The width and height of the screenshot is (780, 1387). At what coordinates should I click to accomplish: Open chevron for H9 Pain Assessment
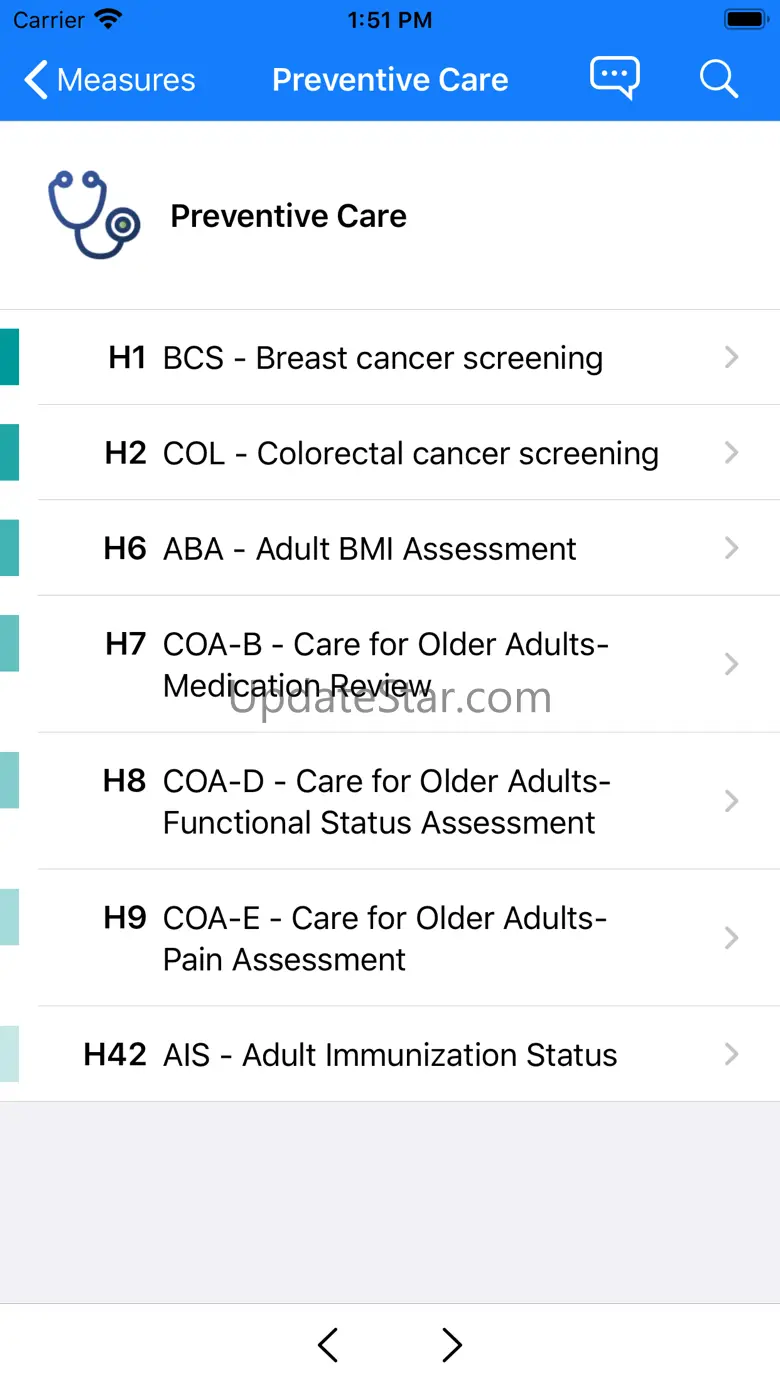pos(732,938)
